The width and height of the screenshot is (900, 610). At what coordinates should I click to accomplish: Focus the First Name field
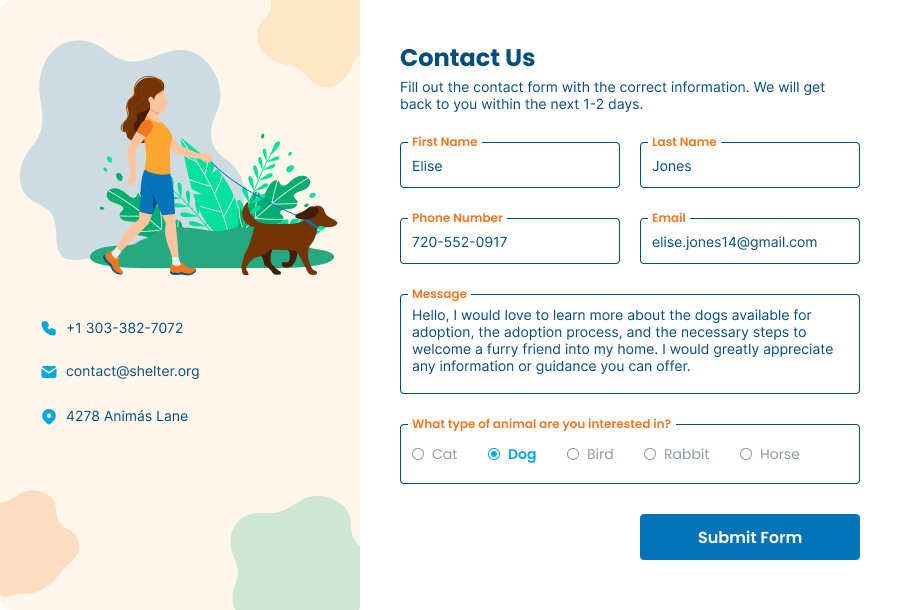pyautogui.click(x=510, y=165)
